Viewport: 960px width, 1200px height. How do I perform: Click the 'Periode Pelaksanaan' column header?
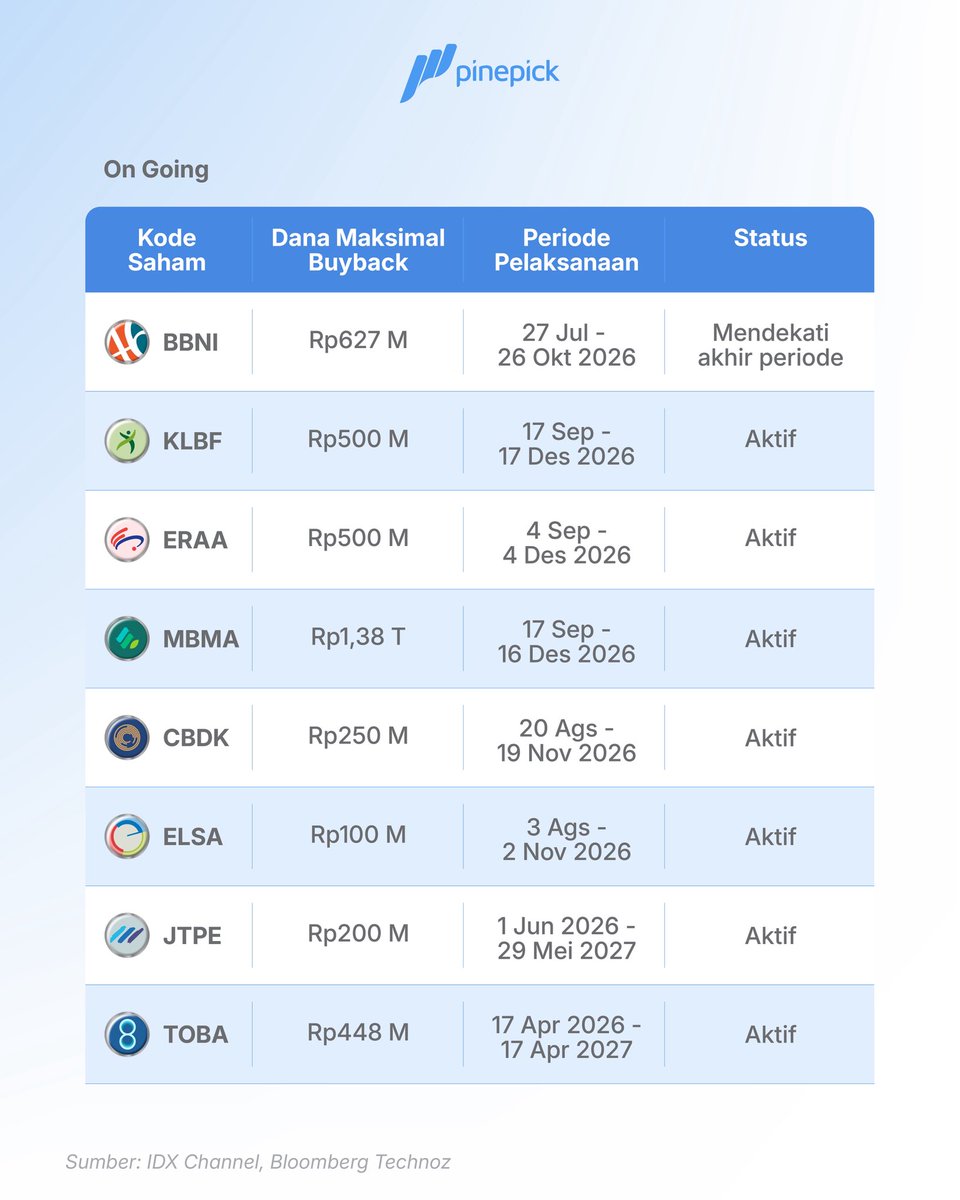coord(567,250)
